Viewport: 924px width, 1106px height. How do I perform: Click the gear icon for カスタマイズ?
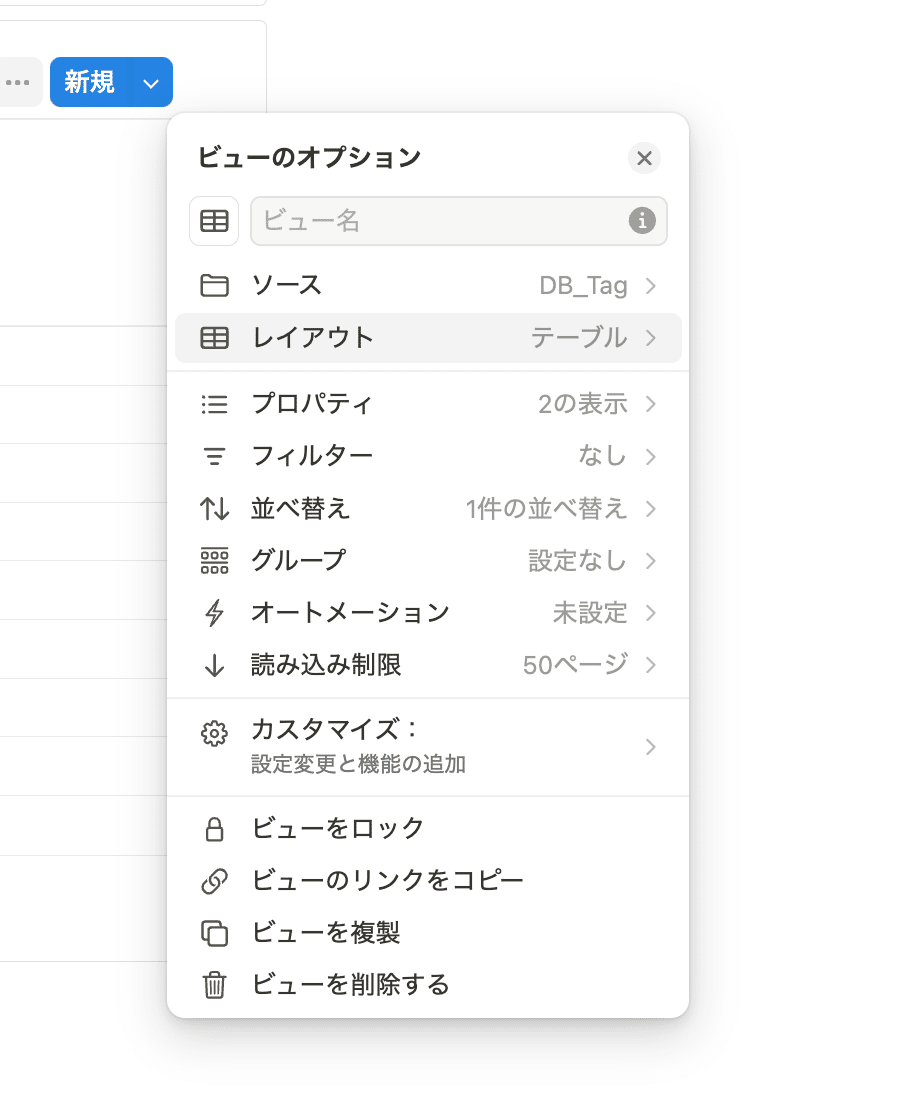[x=214, y=734]
